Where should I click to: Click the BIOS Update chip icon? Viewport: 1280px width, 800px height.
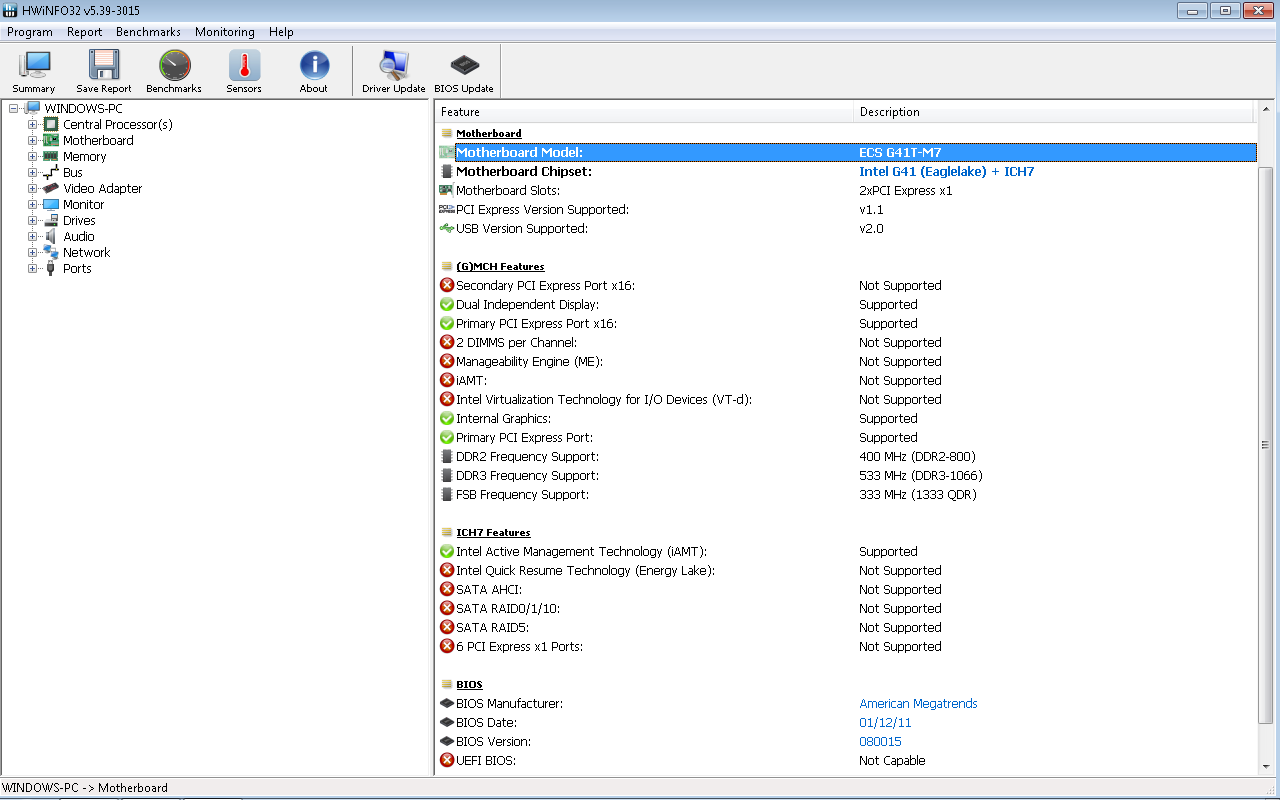point(464,66)
